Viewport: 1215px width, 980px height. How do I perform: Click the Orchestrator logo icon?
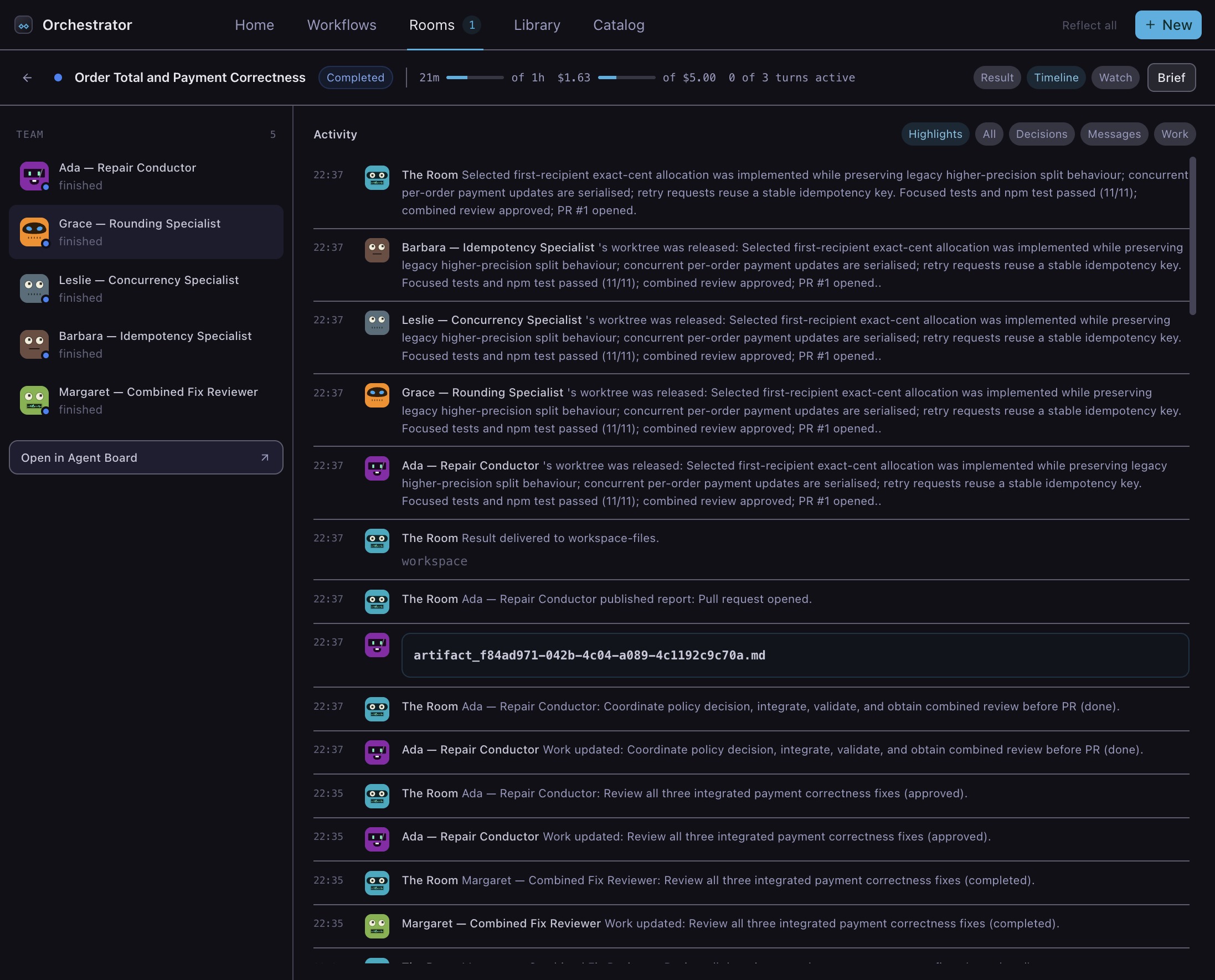click(x=24, y=25)
